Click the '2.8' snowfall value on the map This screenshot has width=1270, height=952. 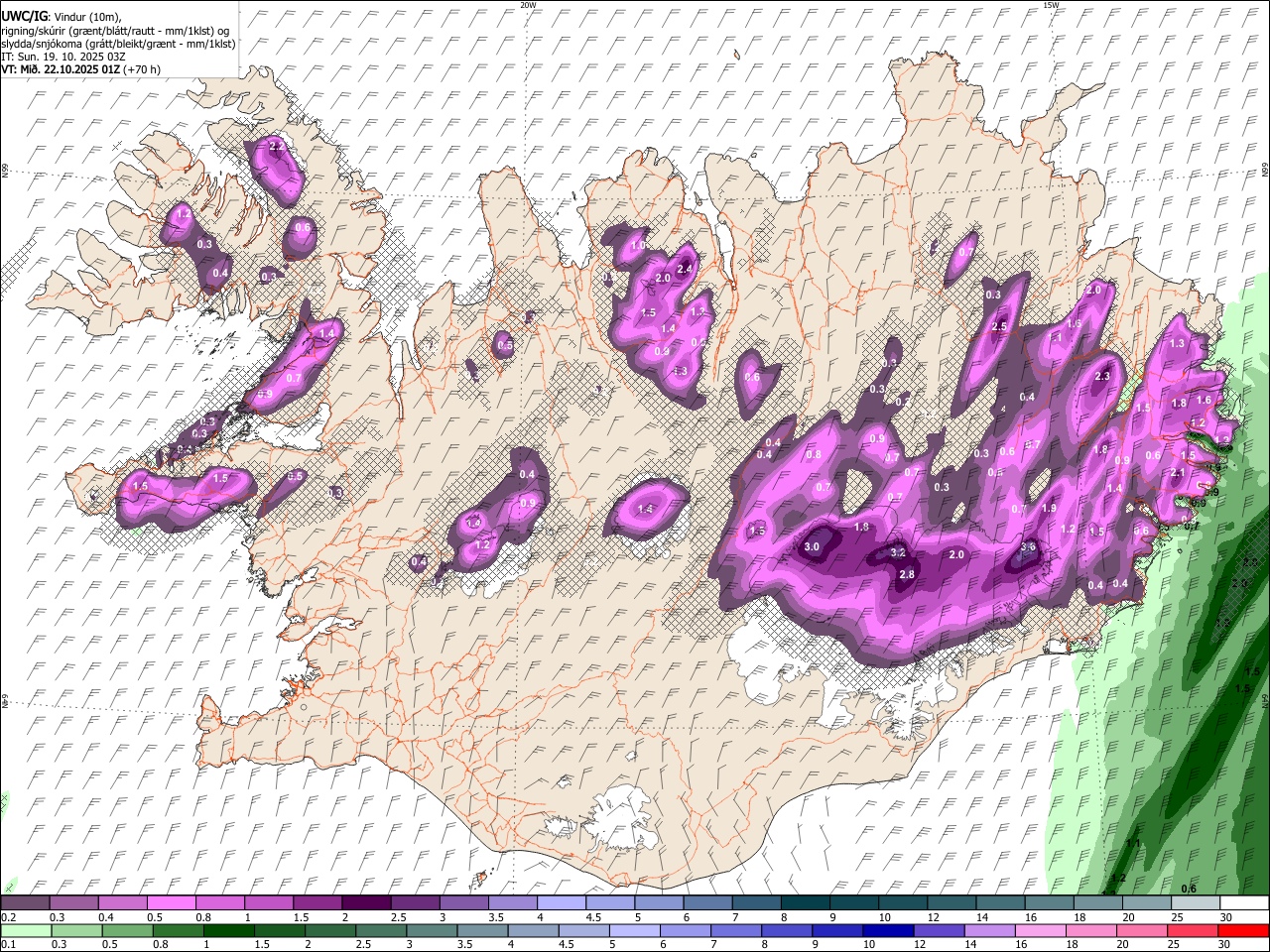tap(906, 574)
